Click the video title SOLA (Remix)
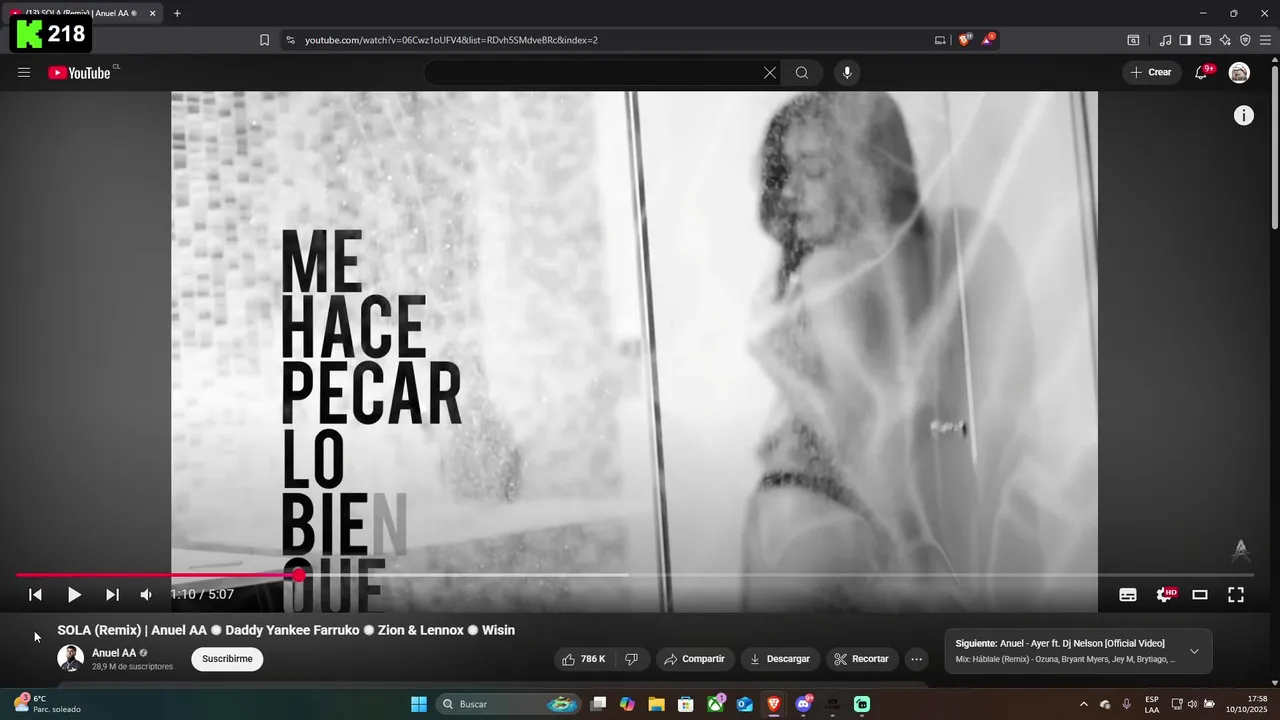1280x720 pixels. pos(286,630)
